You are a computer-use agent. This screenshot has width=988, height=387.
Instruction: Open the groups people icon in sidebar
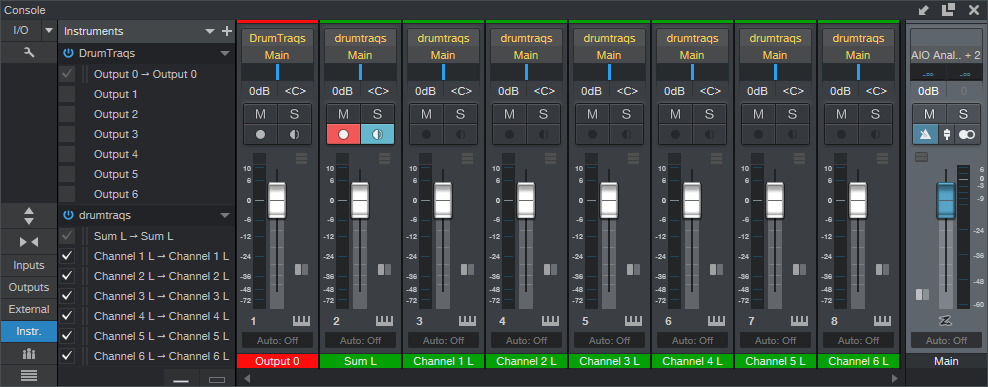pyautogui.click(x=28, y=353)
